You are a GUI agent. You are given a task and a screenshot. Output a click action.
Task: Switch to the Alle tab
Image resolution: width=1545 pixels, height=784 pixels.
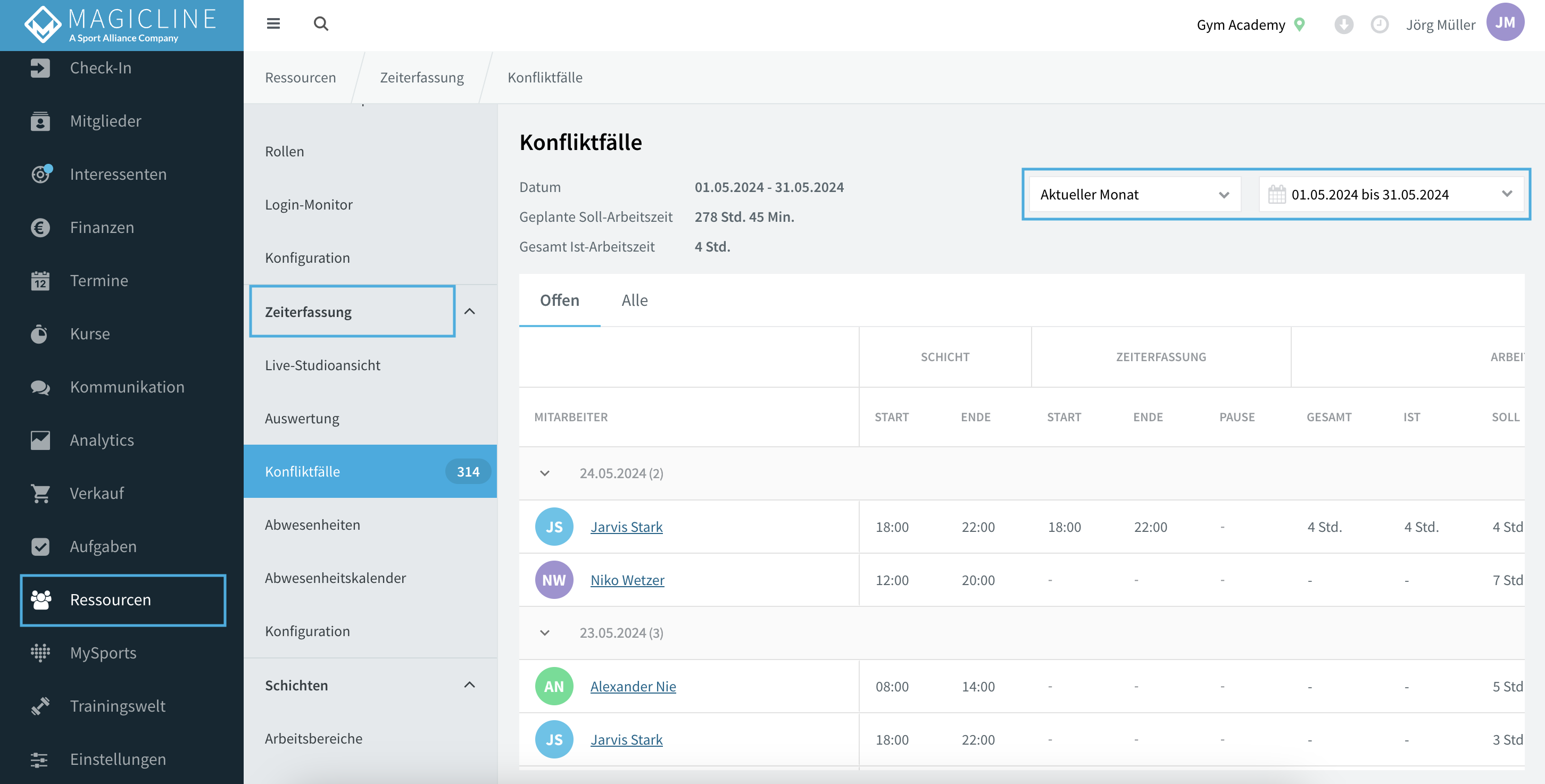[x=635, y=301]
